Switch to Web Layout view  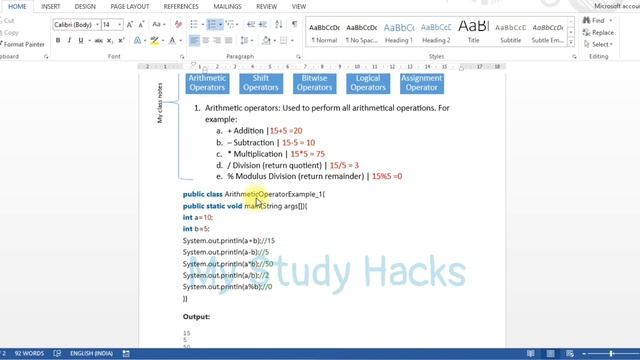point(570,353)
